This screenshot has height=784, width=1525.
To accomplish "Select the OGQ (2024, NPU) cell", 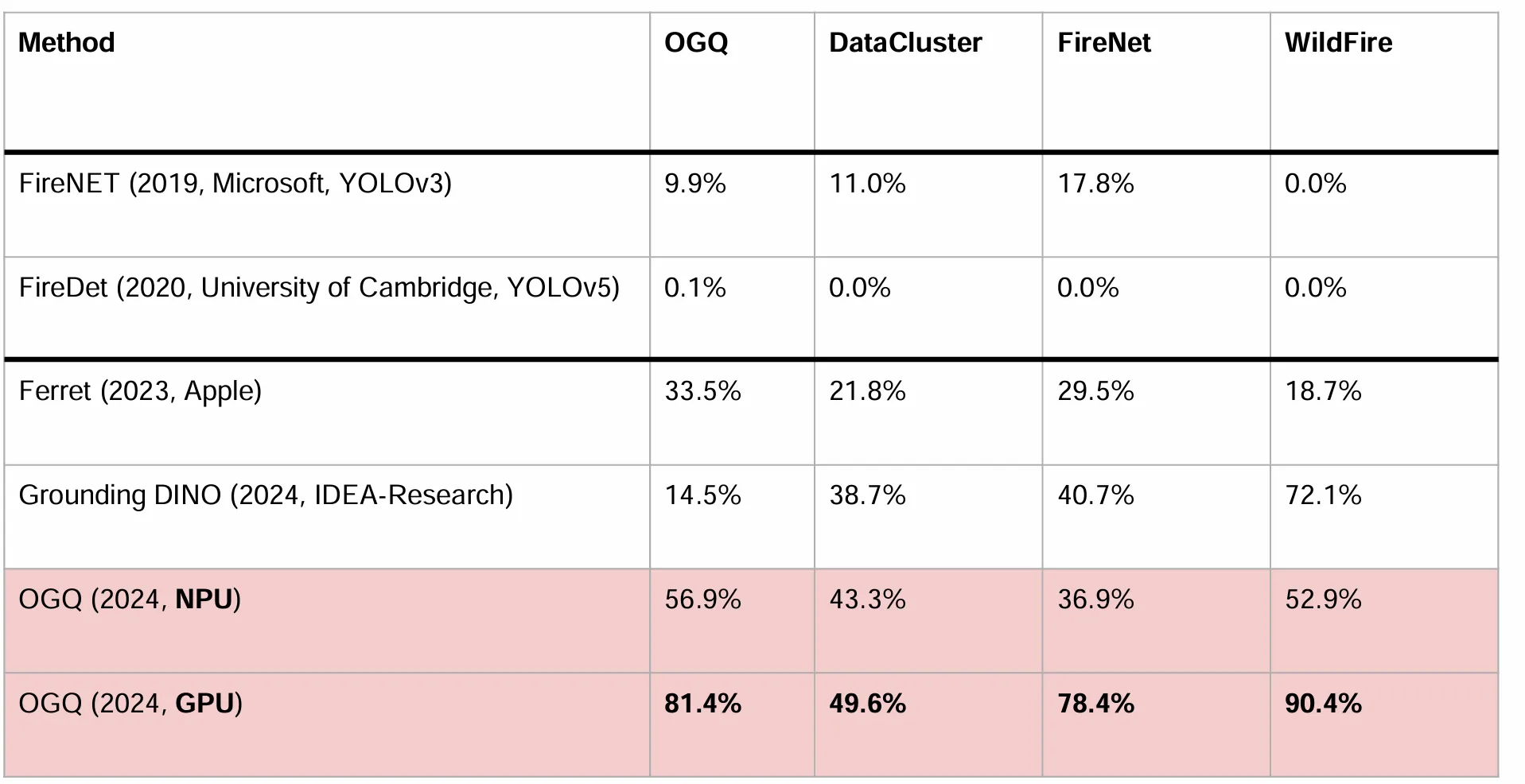I will pyautogui.click(x=327, y=621).
